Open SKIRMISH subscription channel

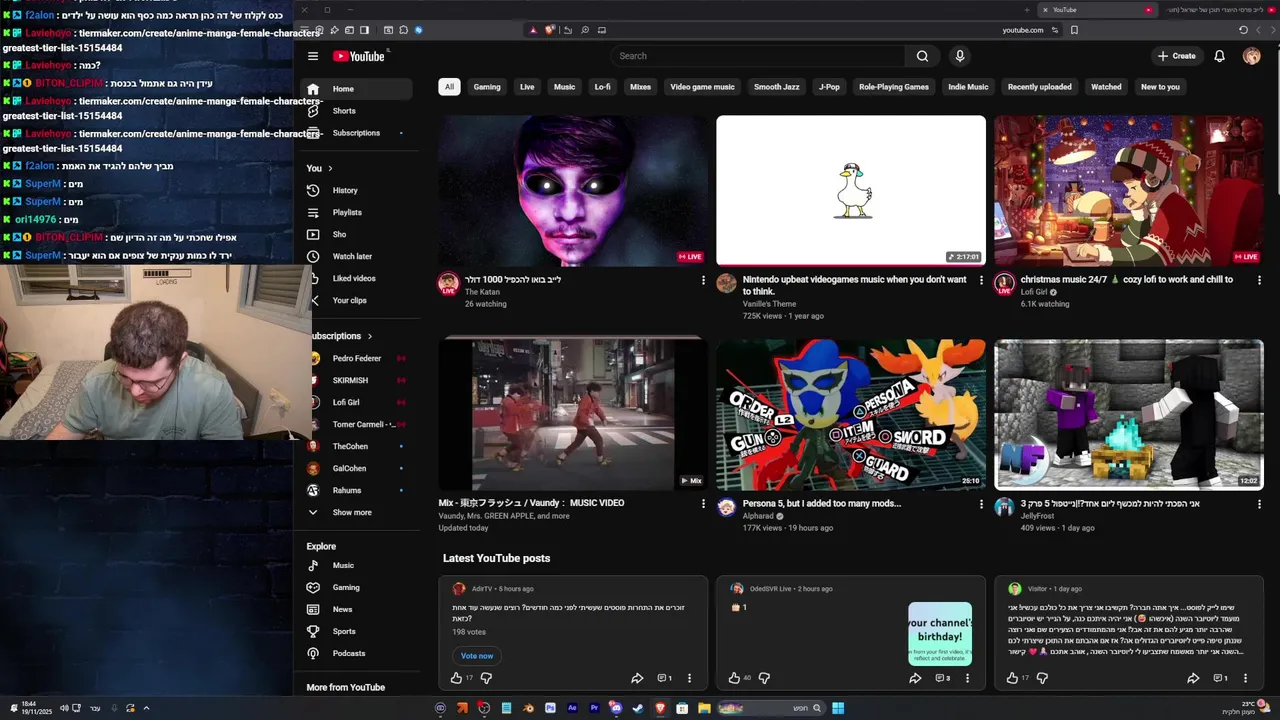pos(357,380)
